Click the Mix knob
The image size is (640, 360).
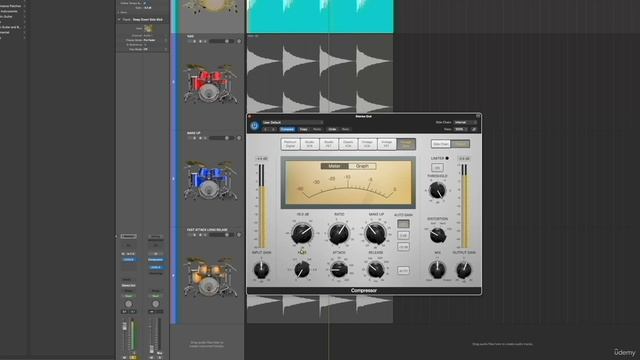click(x=437, y=269)
